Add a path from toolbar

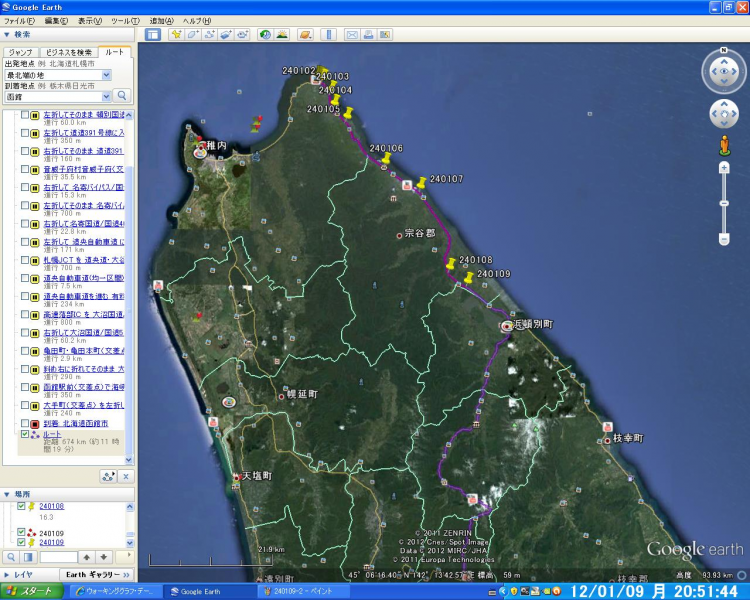click(210, 34)
